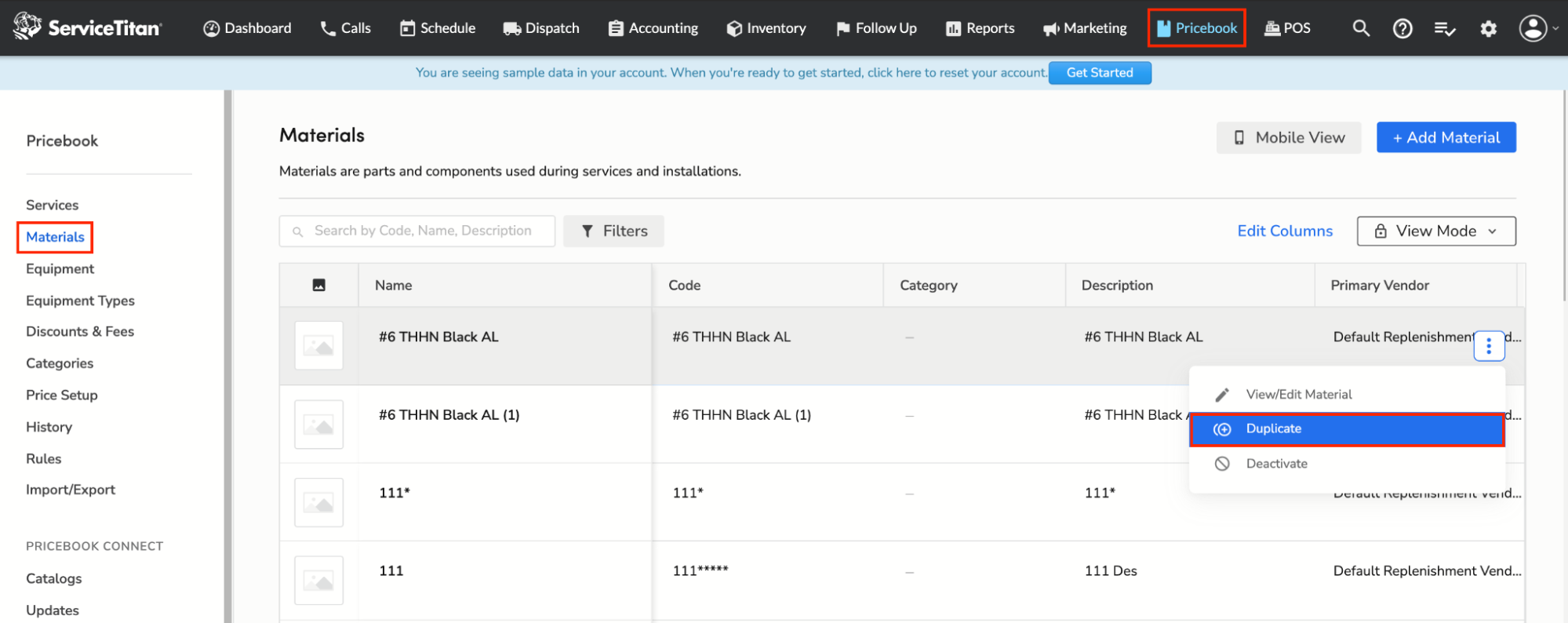Click the search magnifier icon in top bar
The width and height of the screenshot is (1568, 623).
1361,28
